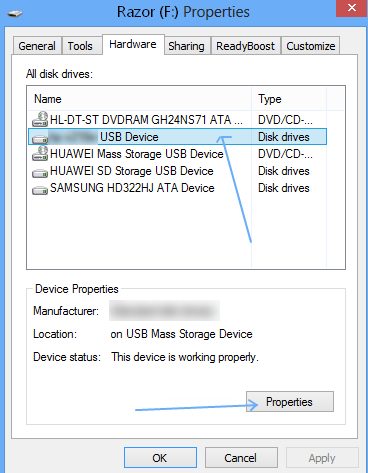Click the HUAWEI SD Storage disk icon
368x473 pixels.
click(40, 172)
